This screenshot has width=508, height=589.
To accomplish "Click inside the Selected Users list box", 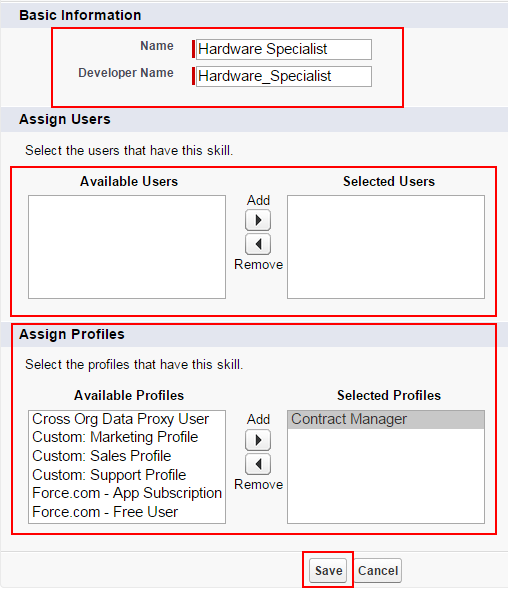I will (386, 247).
